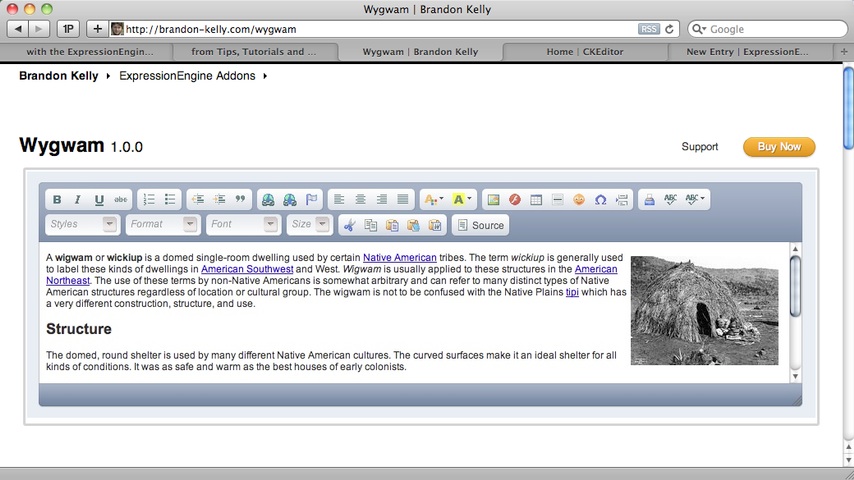Open the Styles dropdown
The image size is (854, 480).
82,225
